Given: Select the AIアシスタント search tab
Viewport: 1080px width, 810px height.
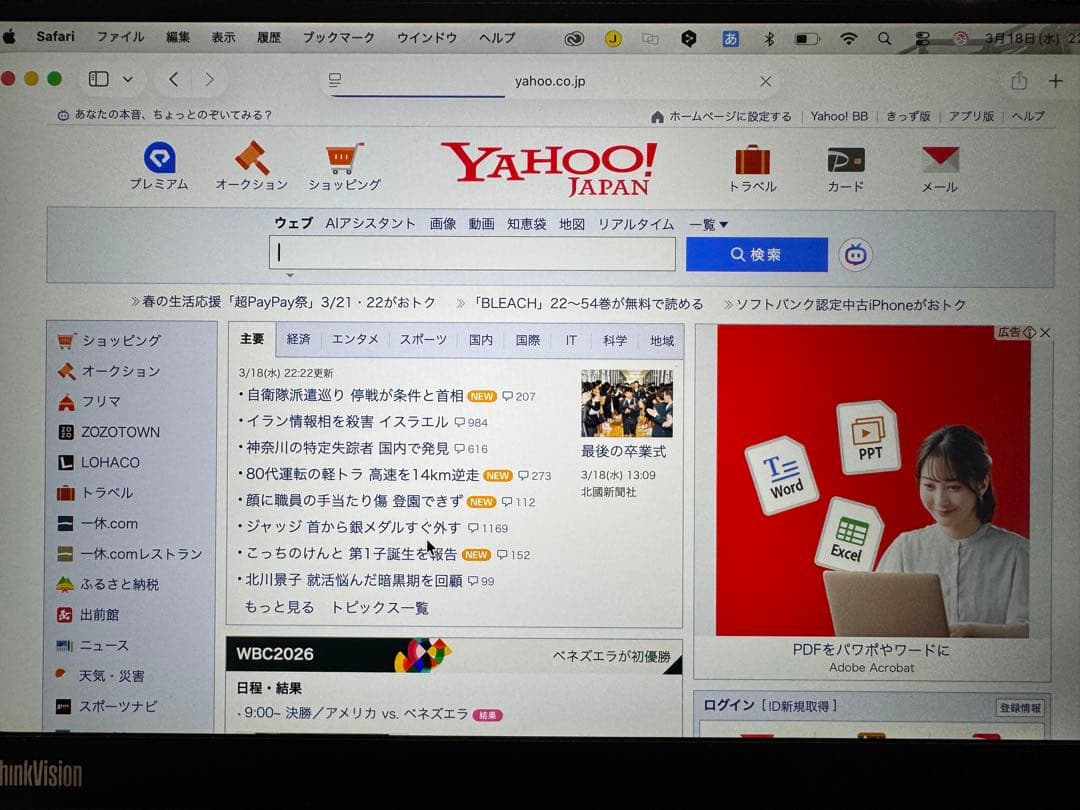Looking at the screenshot, I should coord(371,223).
